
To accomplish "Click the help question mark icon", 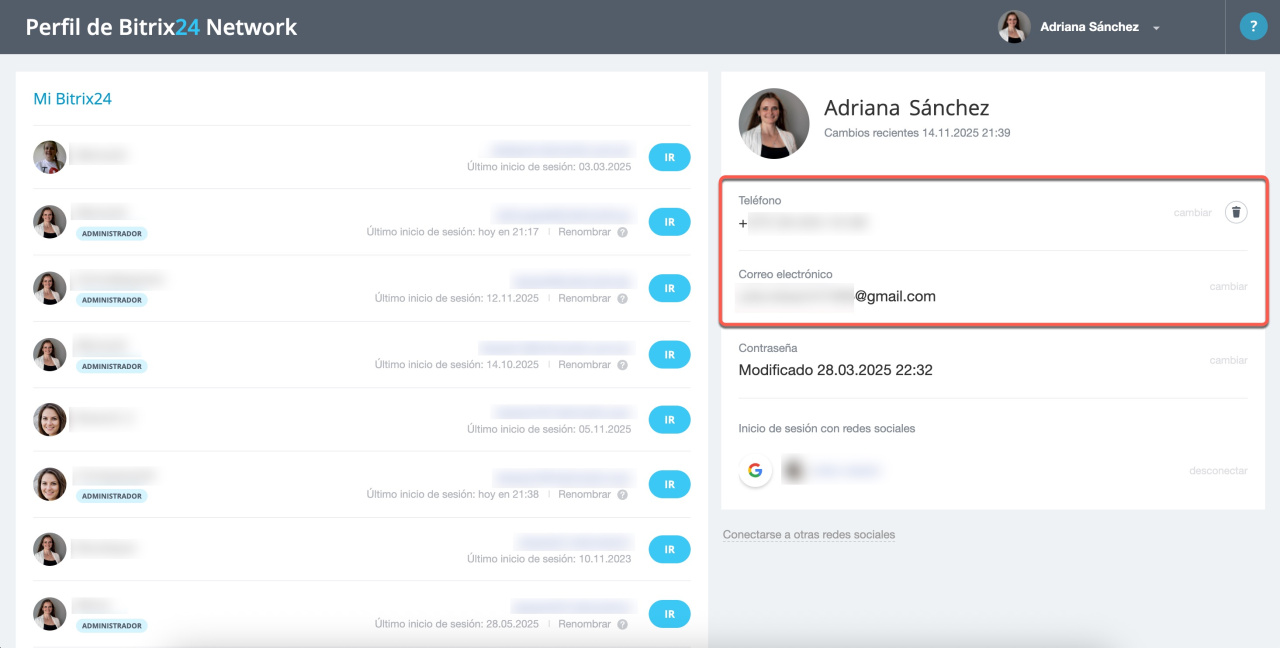I will pyautogui.click(x=1253, y=27).
